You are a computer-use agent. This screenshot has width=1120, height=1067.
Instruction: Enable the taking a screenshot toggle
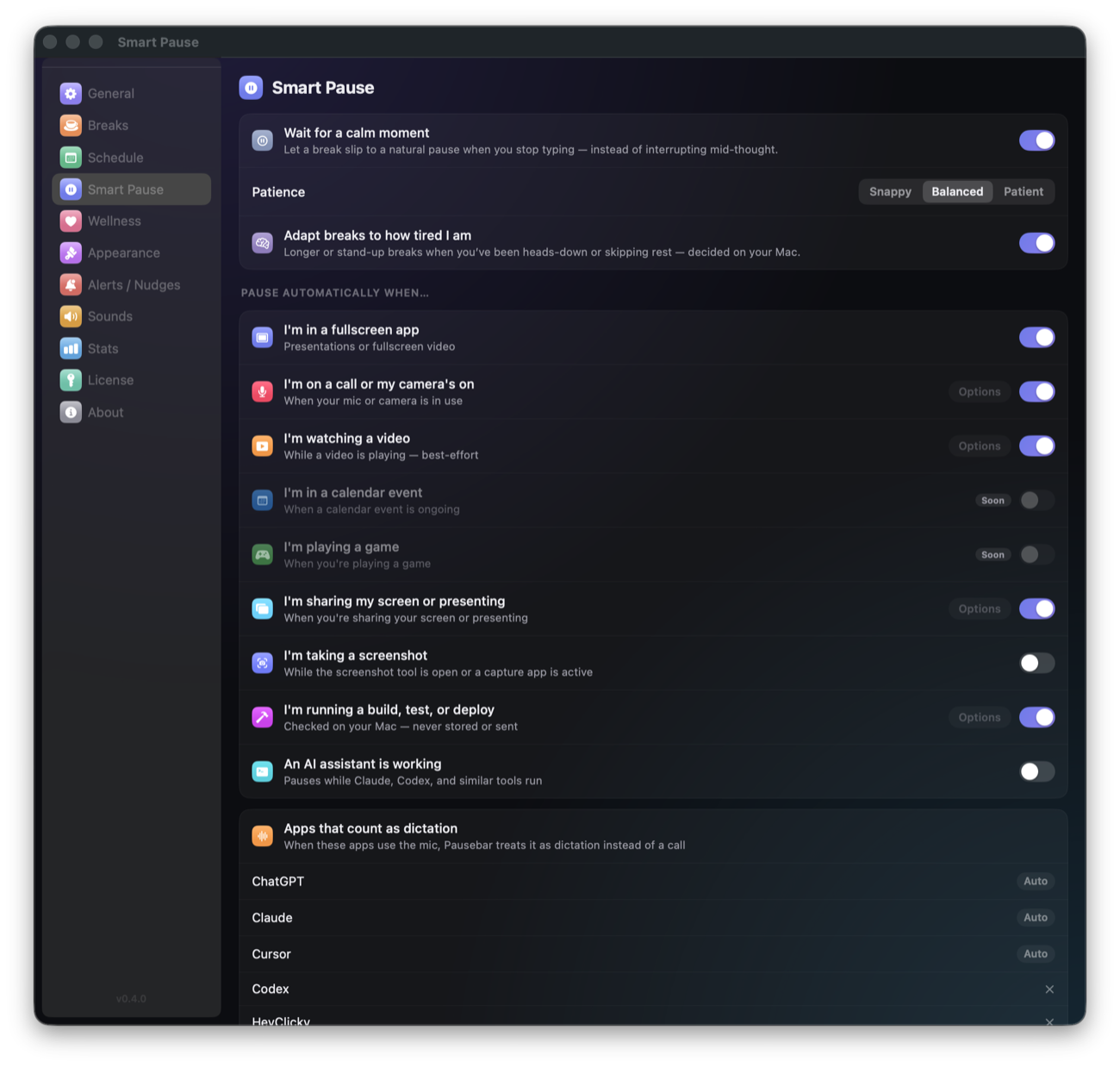click(x=1036, y=663)
